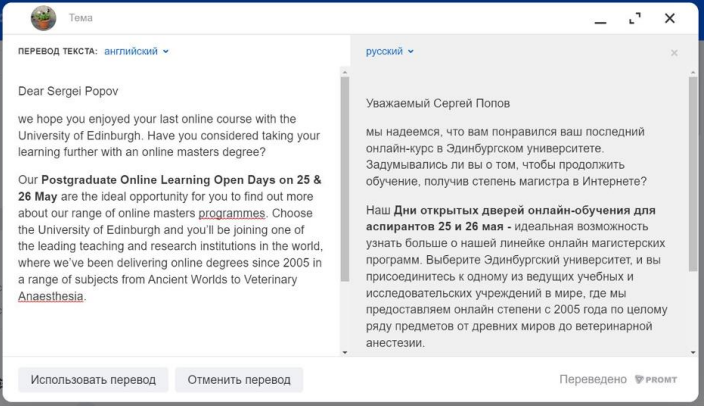Click the PROMT logo link
Viewport: 704px width, 408px height.
pos(656,380)
